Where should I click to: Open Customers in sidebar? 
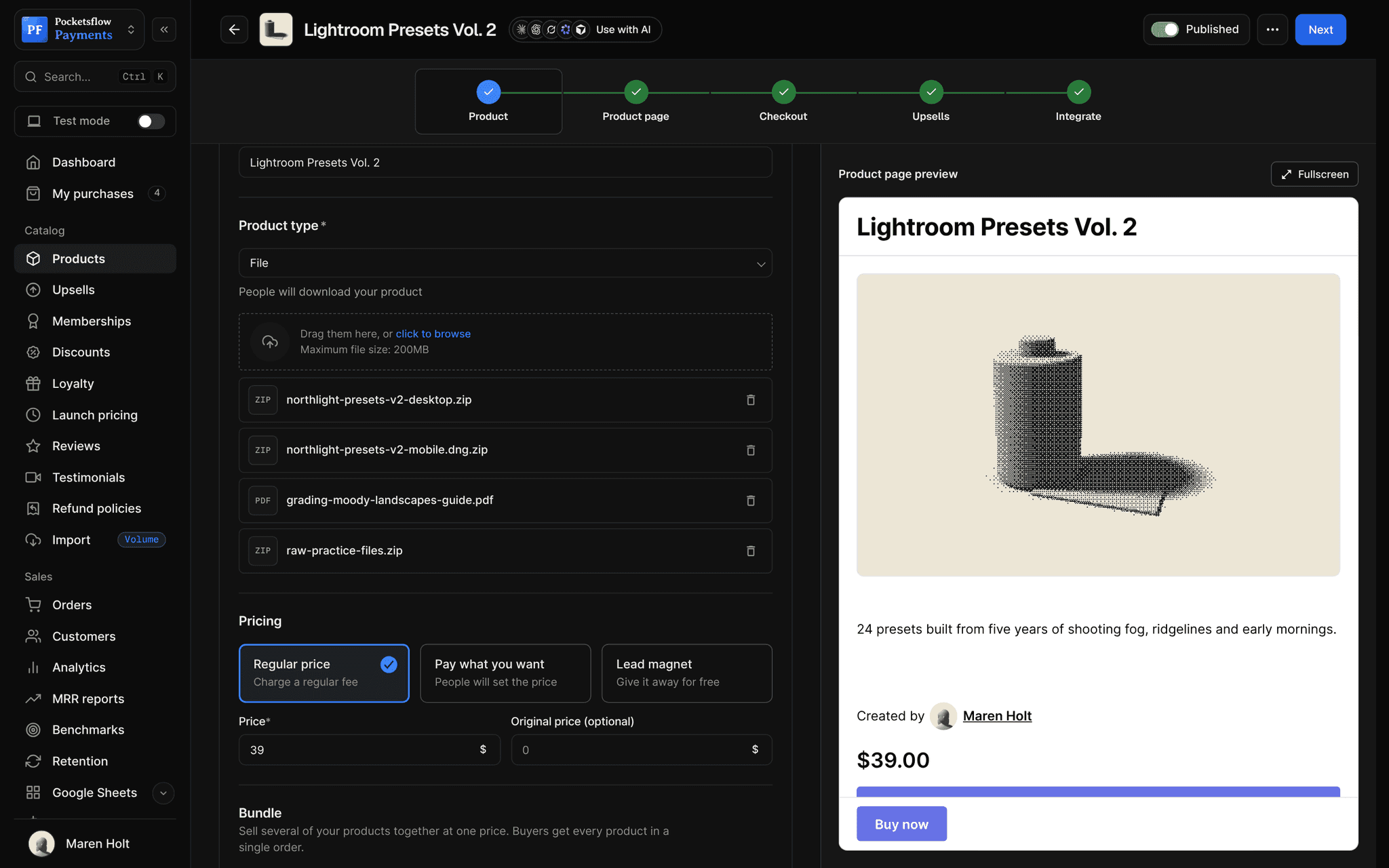pyautogui.click(x=95, y=636)
